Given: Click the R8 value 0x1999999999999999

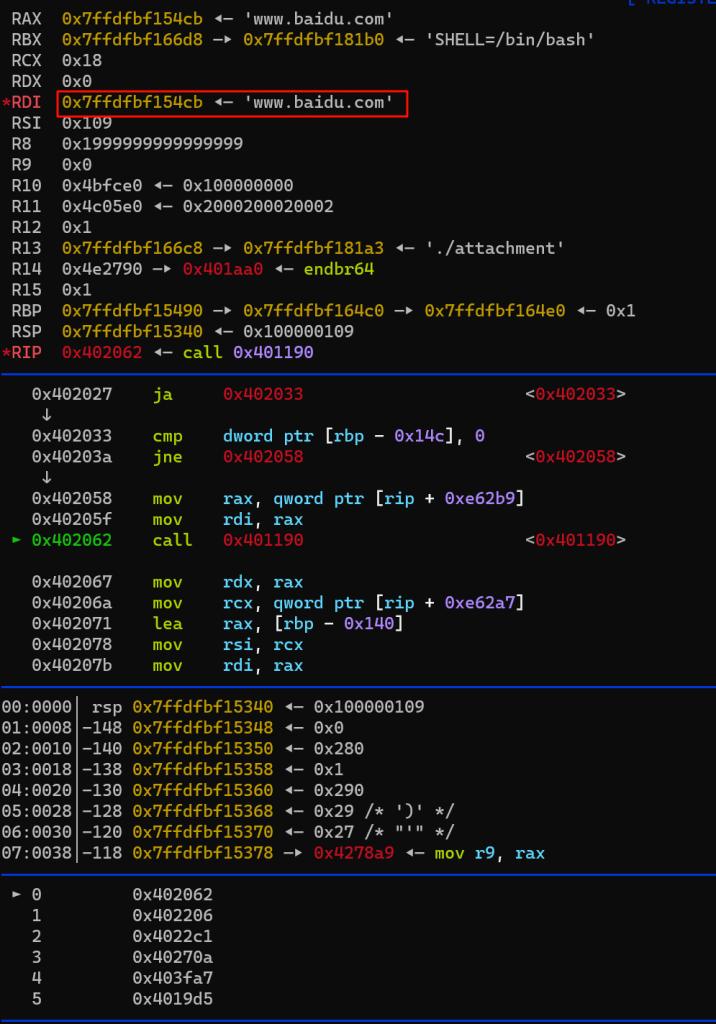Looking at the screenshot, I should click(x=152, y=143).
